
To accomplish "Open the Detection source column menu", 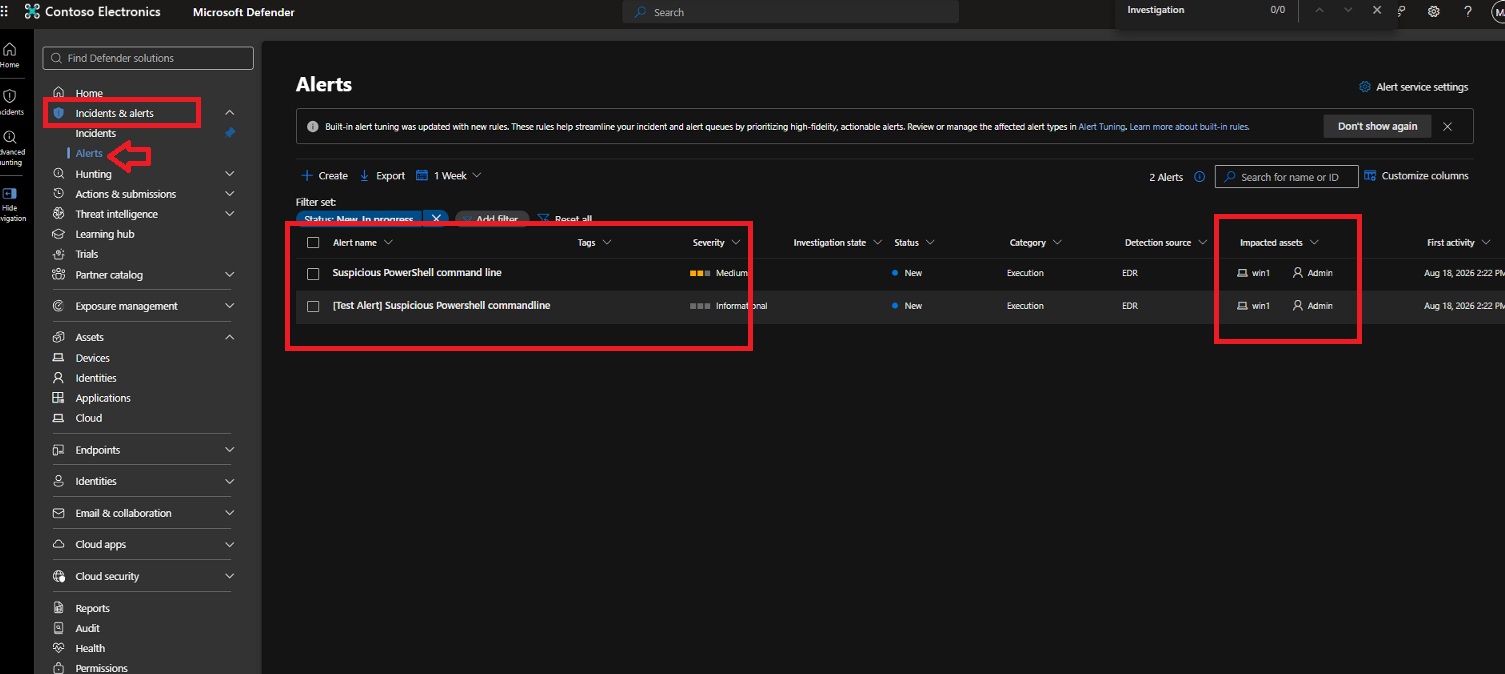I will pos(1203,243).
